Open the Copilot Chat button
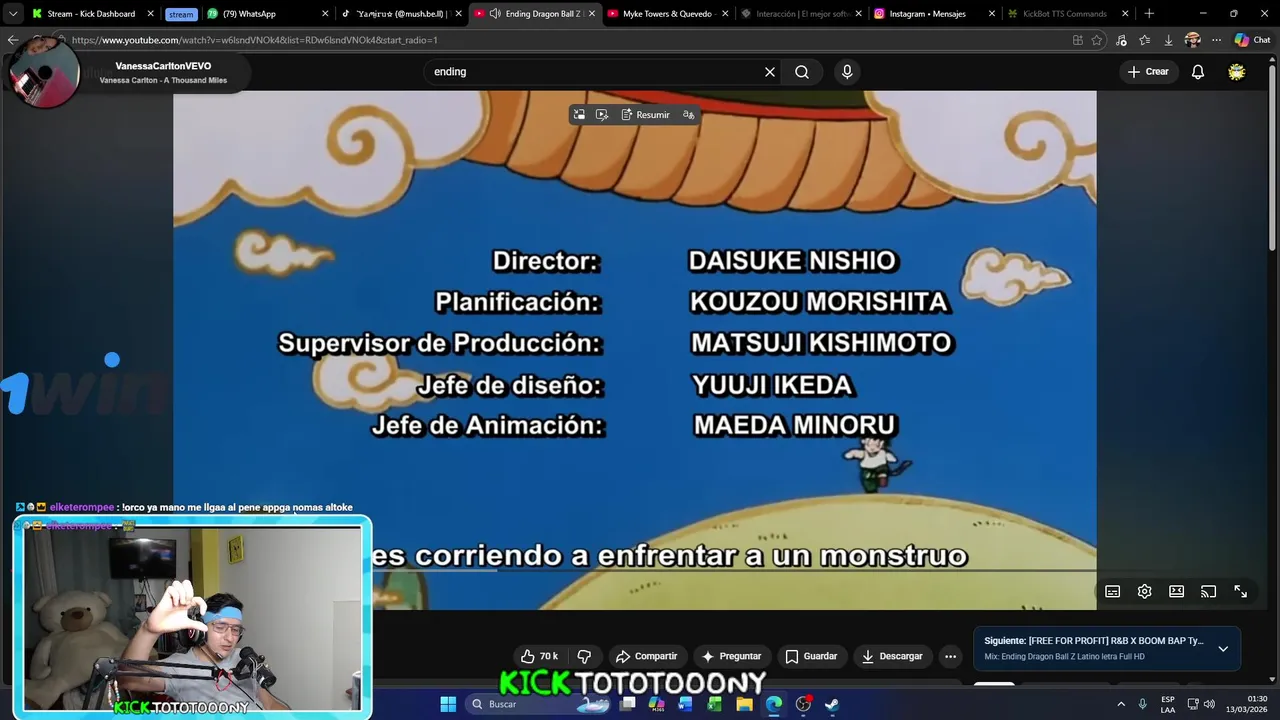Screen dimensions: 1280x720 pyautogui.click(x=1252, y=40)
